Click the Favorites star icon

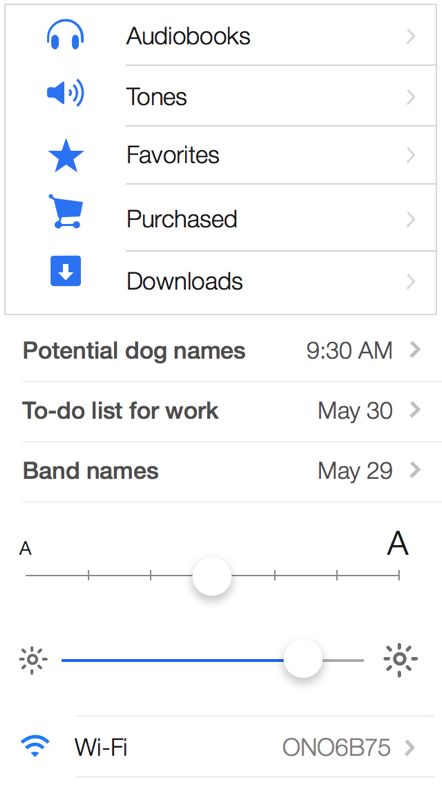click(66, 156)
